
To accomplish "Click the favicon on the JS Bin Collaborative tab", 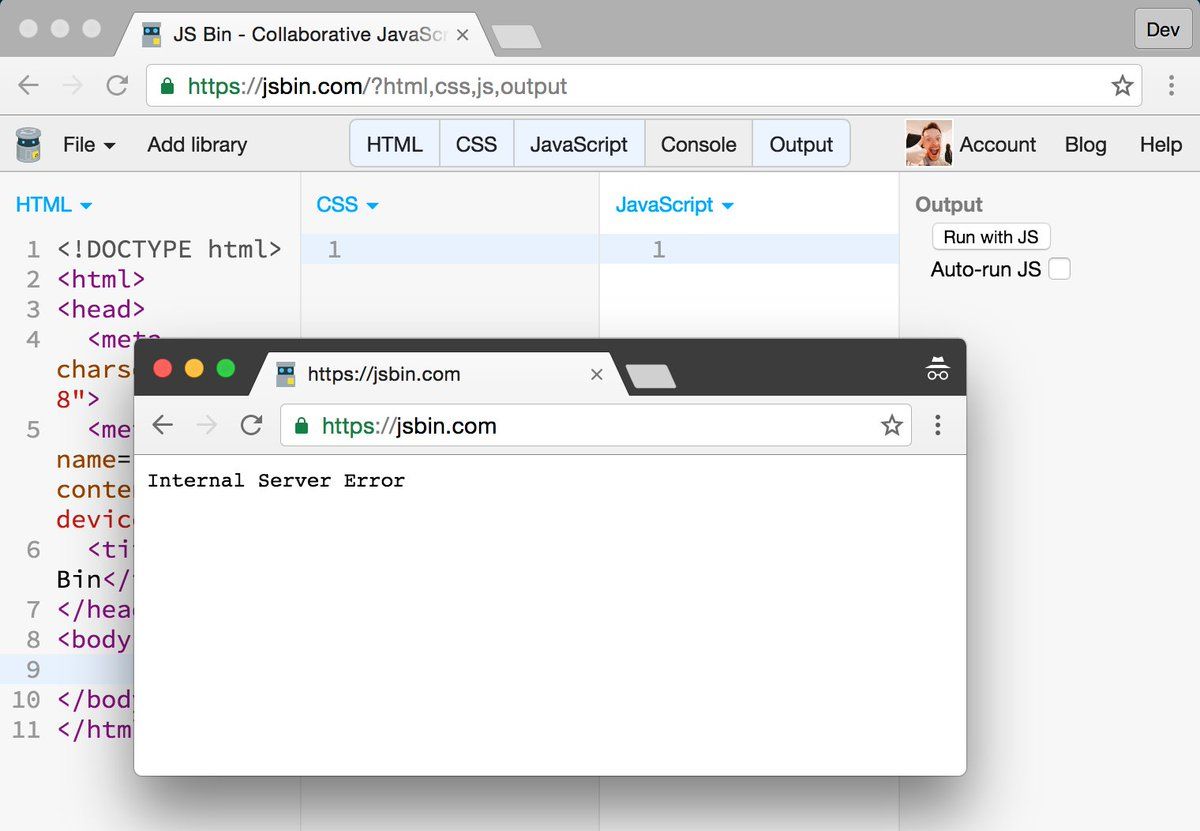I will click(152, 34).
